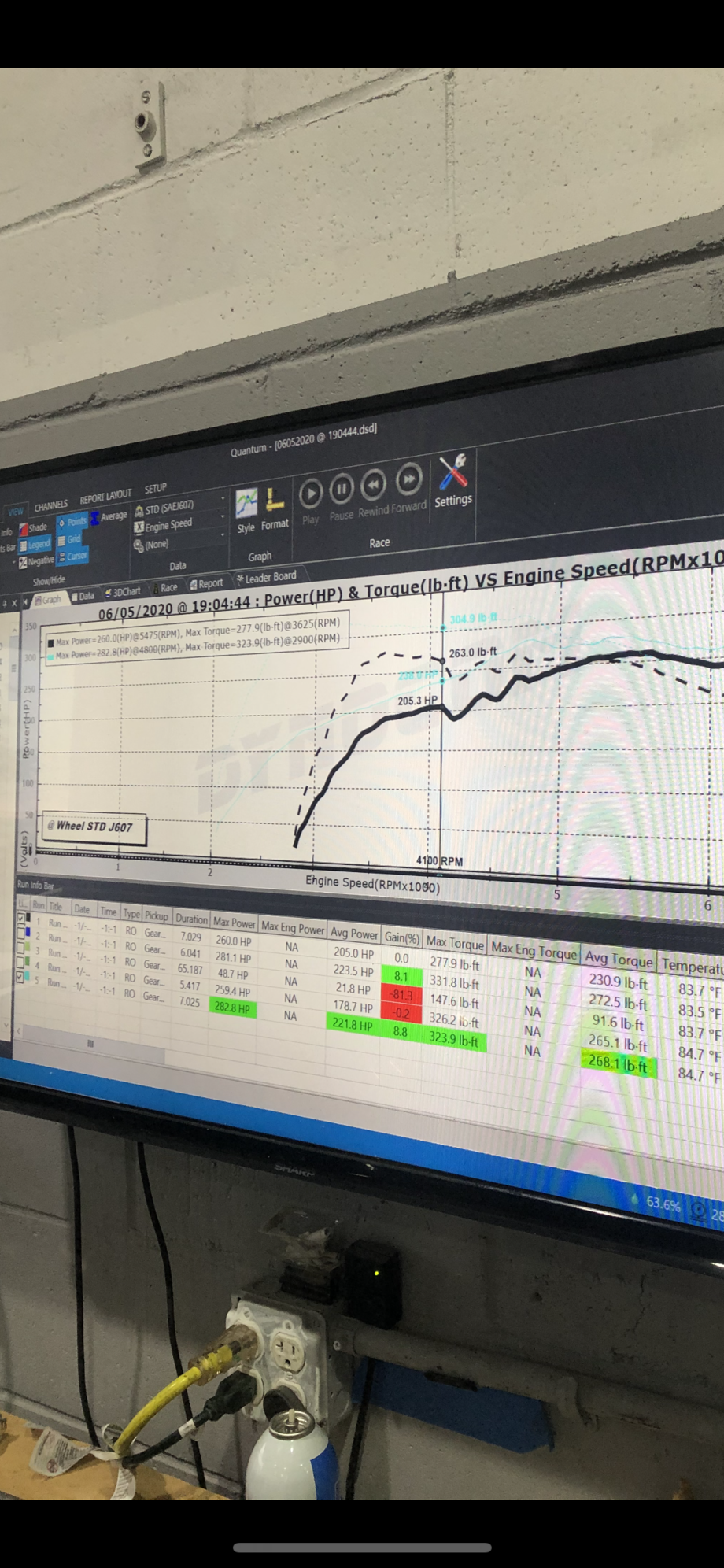Sort by the Max Power column header
Image resolution: width=724 pixels, height=1568 pixels.
coord(235,922)
